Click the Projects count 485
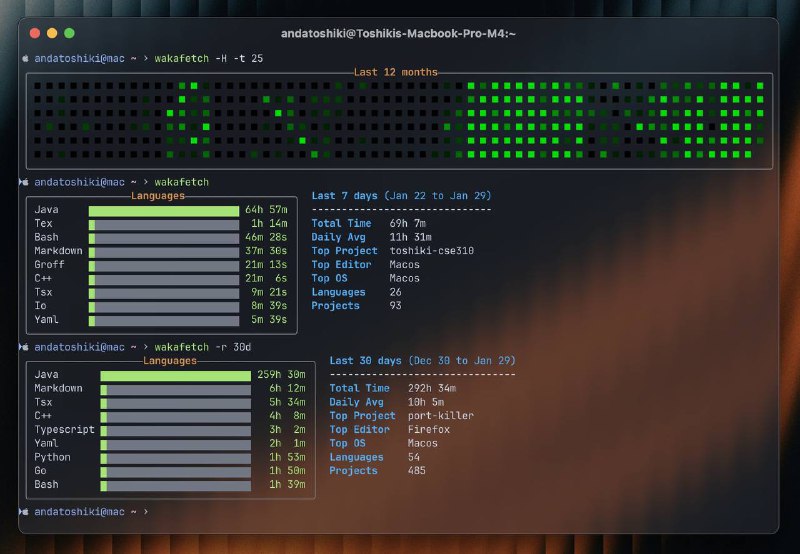The width and height of the screenshot is (800, 554). 417,471
